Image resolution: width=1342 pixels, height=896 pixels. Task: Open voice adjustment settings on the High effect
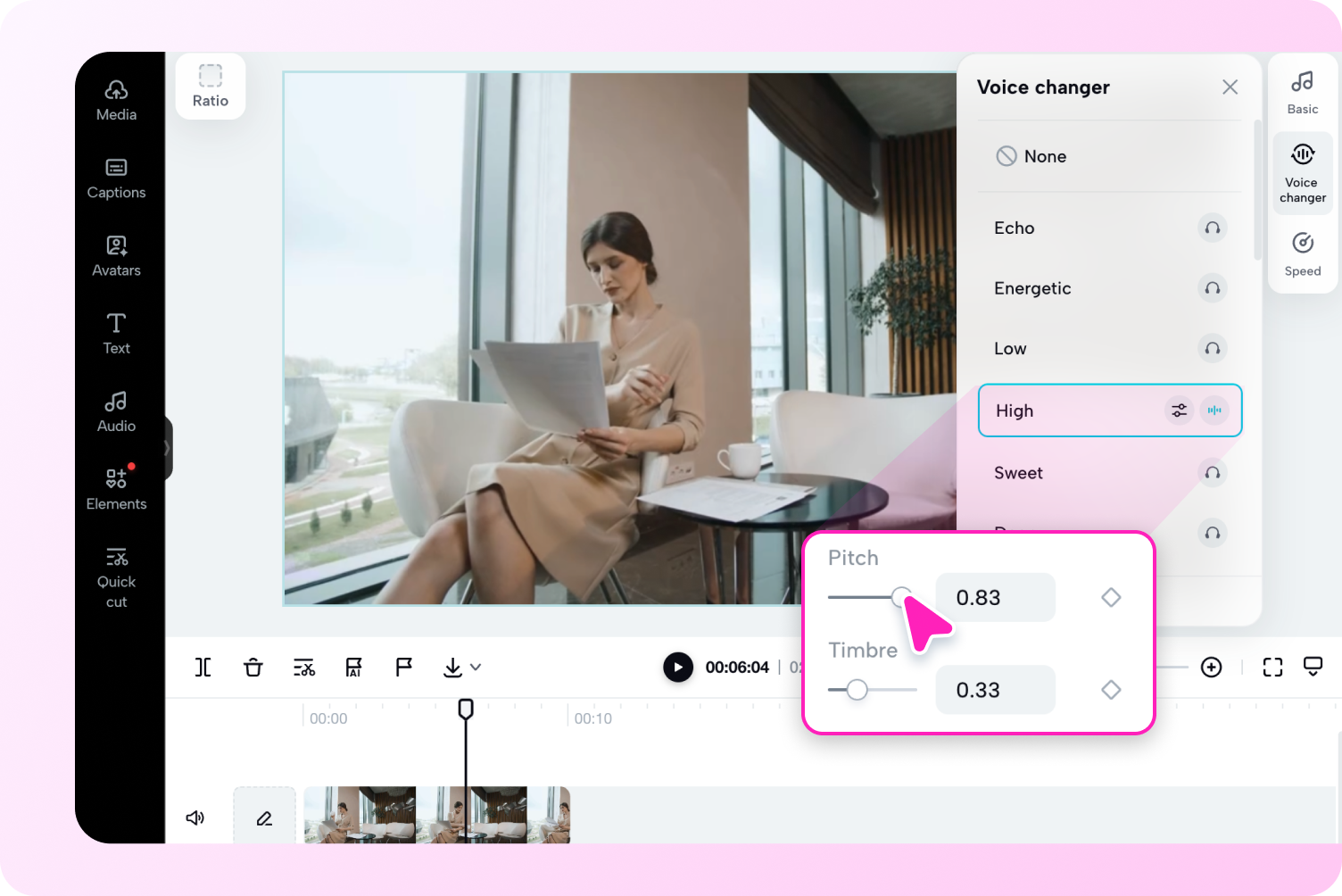(1180, 411)
